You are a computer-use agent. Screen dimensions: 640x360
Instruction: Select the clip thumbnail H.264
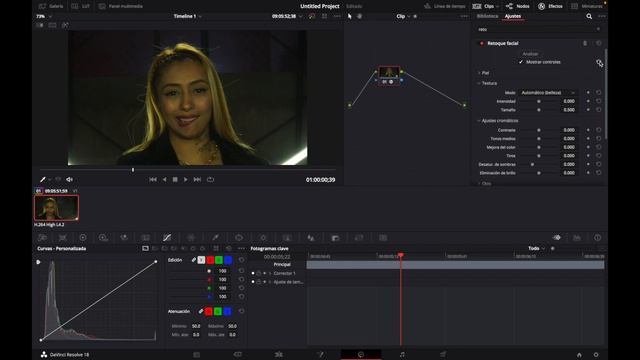coord(56,208)
